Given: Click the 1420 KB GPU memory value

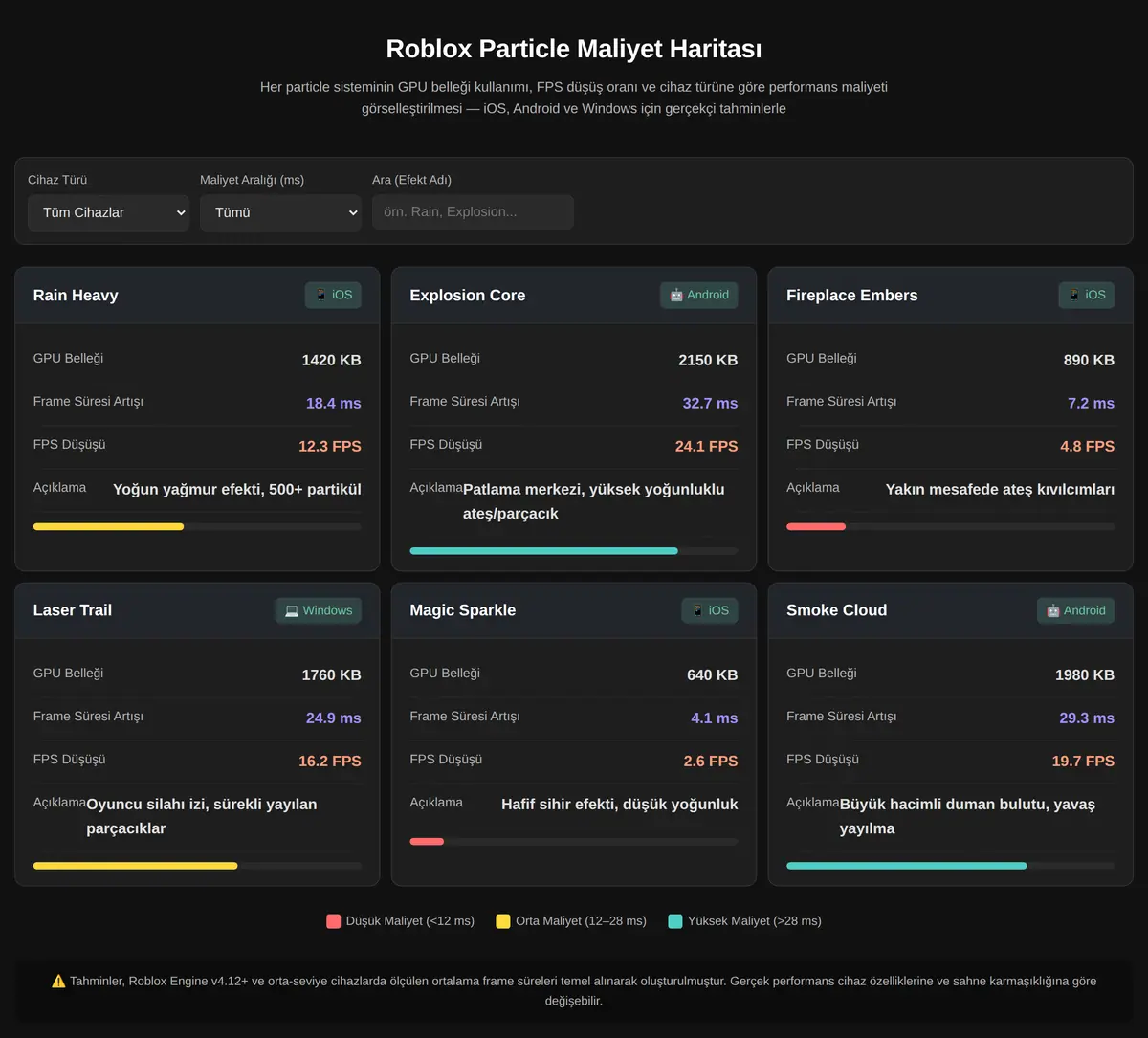Looking at the screenshot, I should (x=332, y=360).
